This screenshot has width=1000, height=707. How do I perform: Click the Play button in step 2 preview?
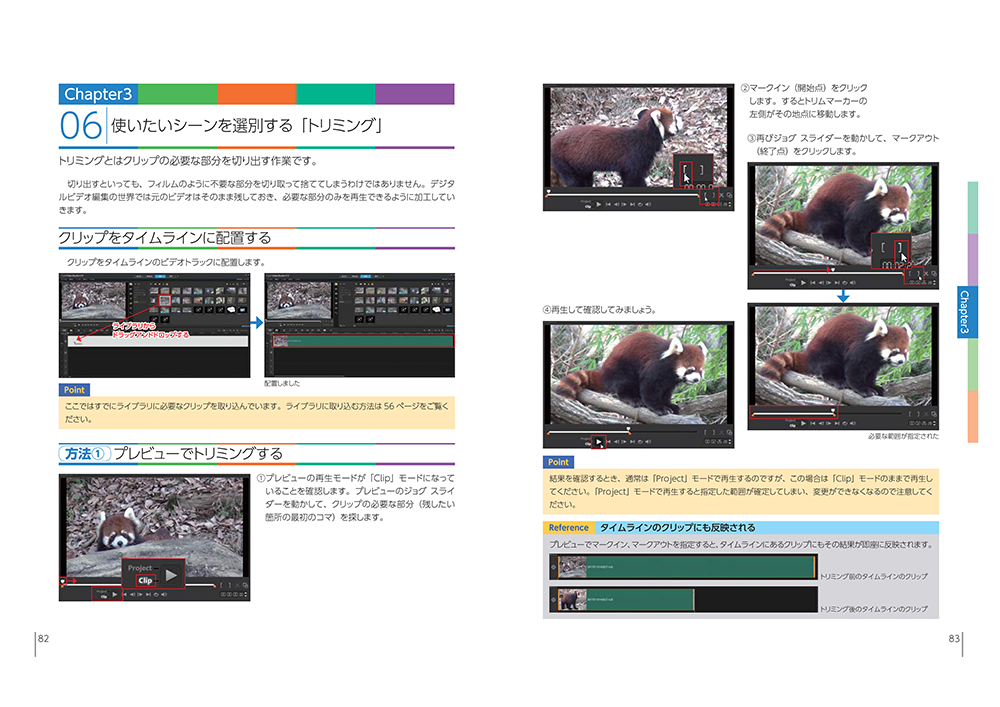[598, 204]
